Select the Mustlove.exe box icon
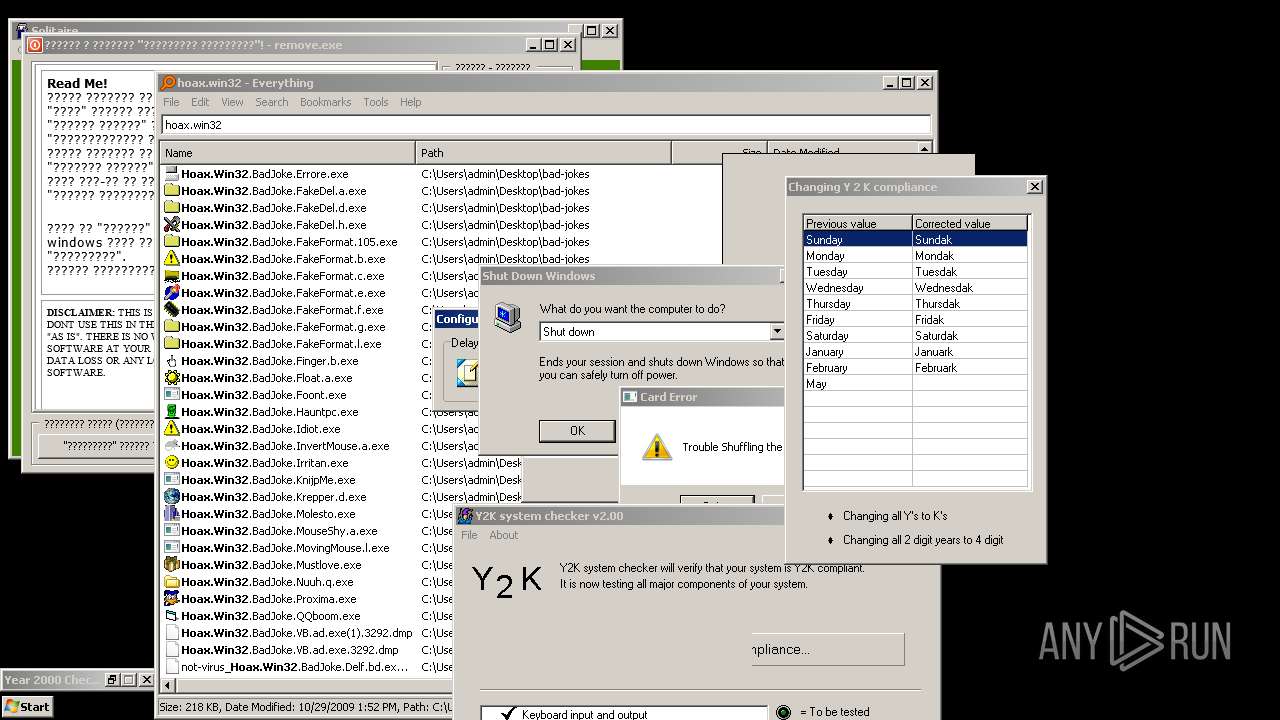This screenshot has height=720, width=1280. click(172, 565)
